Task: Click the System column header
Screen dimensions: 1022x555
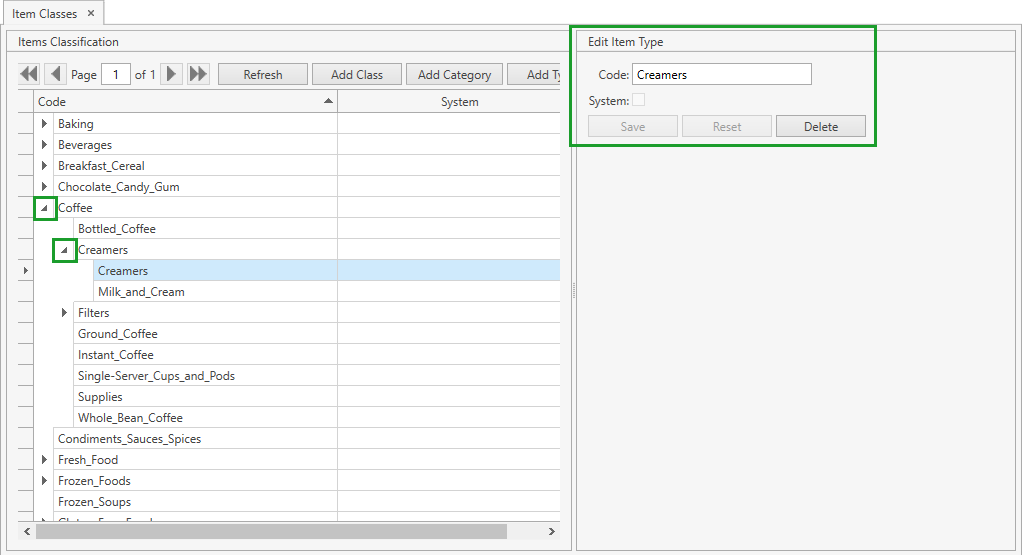Action: [x=459, y=102]
